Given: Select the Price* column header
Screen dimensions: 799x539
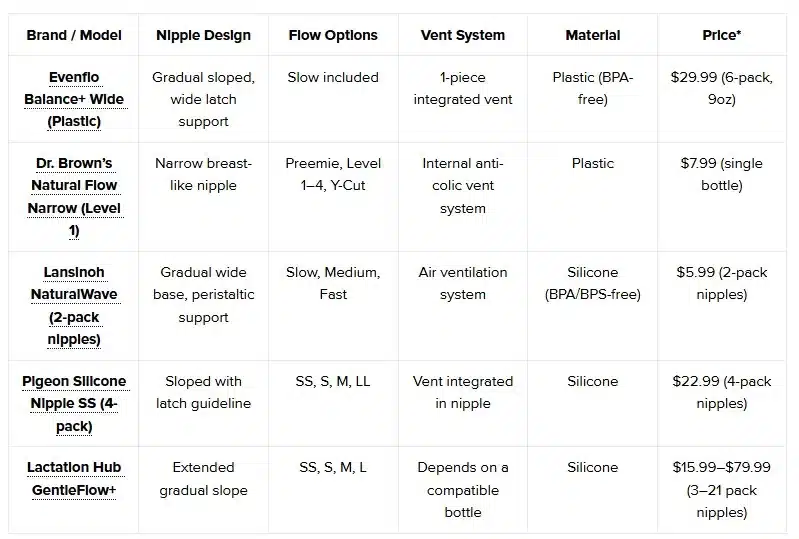Looking at the screenshot, I should tap(722, 35).
